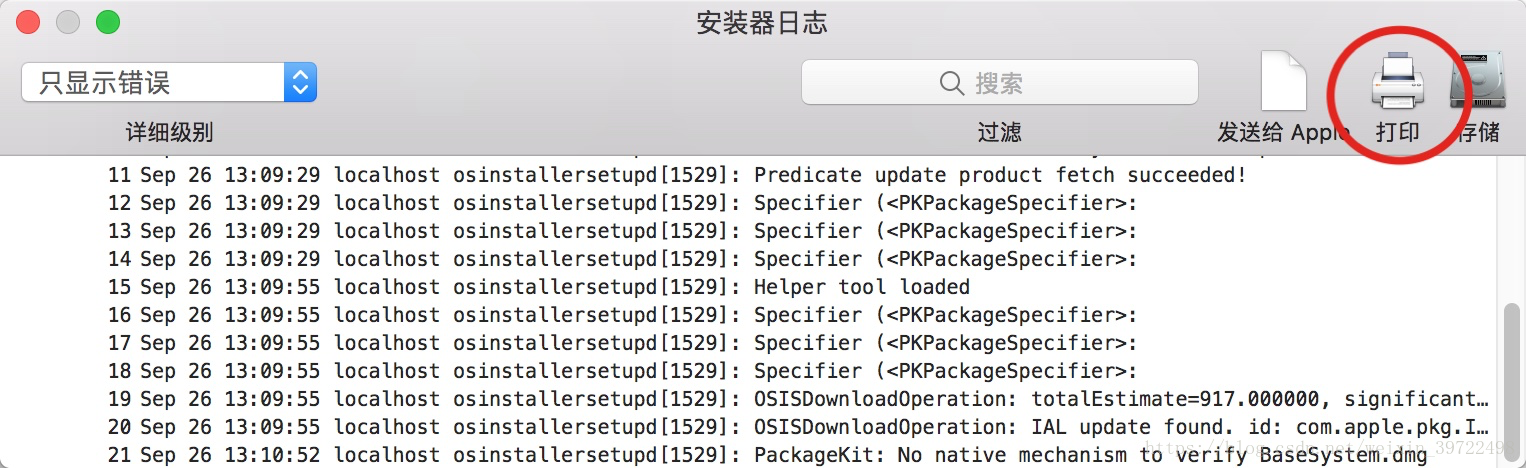This screenshot has height=468, width=1526.
Task: Focus the 搜索 filter search field
Action: click(x=1000, y=83)
